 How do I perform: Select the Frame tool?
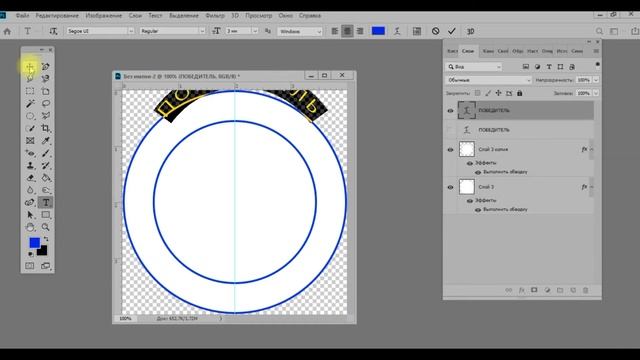[x=30, y=141]
